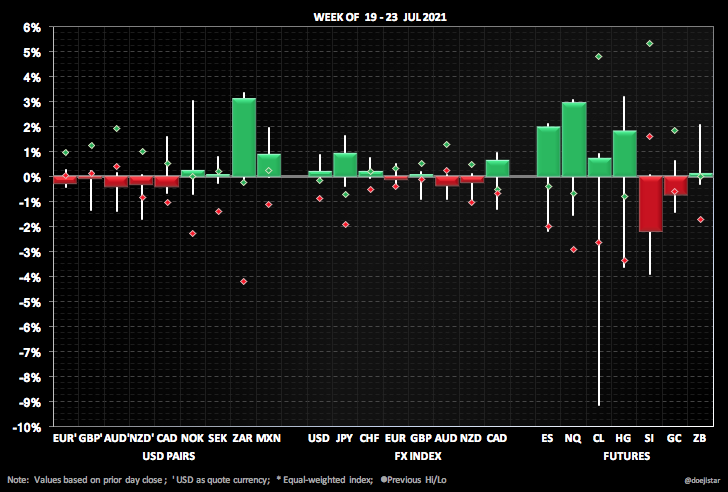Select the NQ futures label

coord(573,438)
